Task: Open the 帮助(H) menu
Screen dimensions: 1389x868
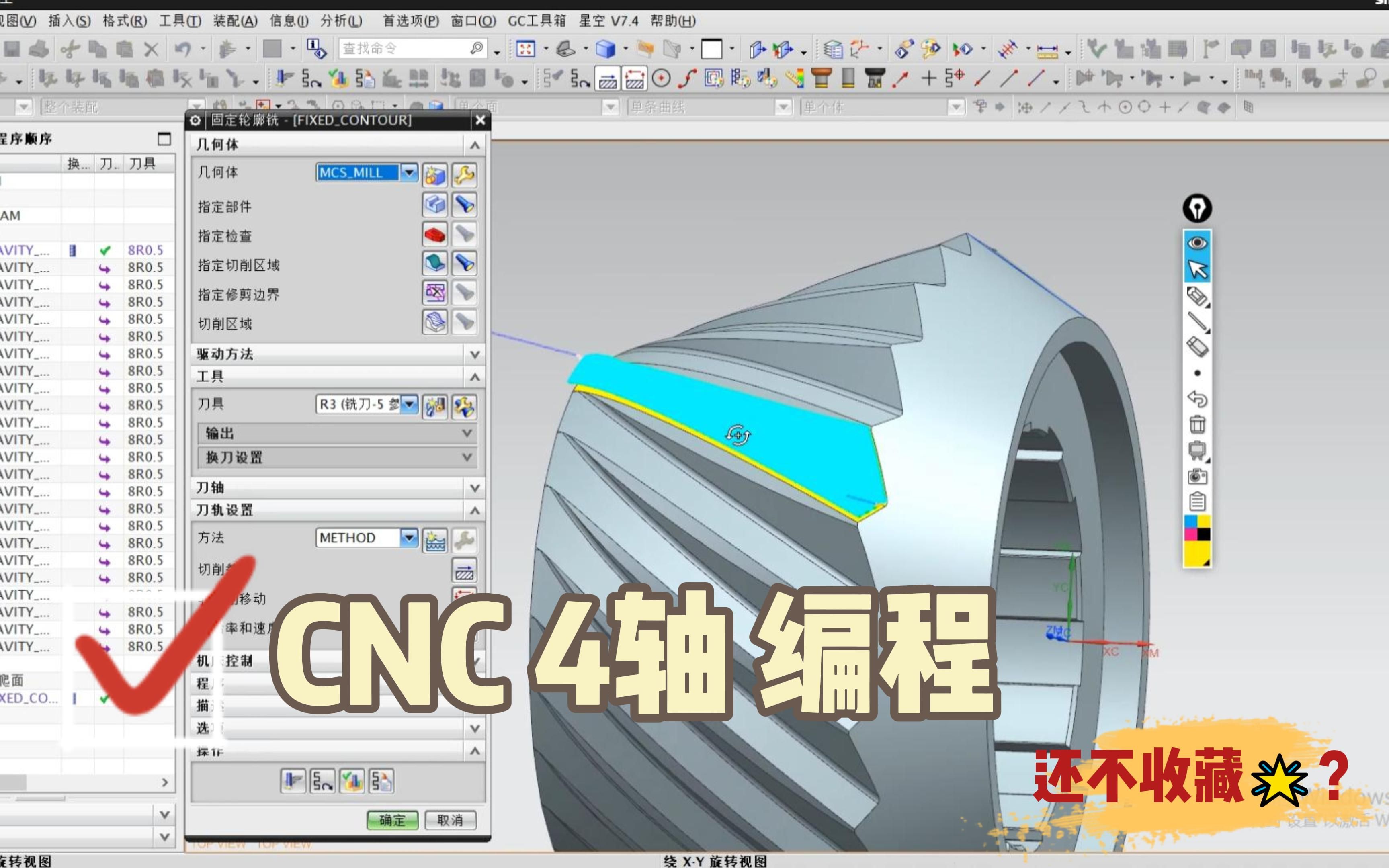Action: [x=673, y=21]
